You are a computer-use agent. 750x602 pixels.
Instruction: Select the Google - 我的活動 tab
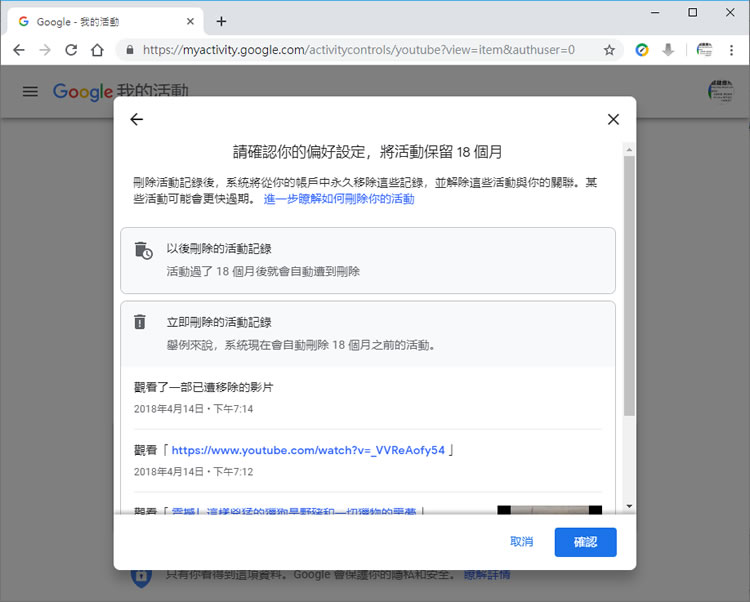click(103, 22)
